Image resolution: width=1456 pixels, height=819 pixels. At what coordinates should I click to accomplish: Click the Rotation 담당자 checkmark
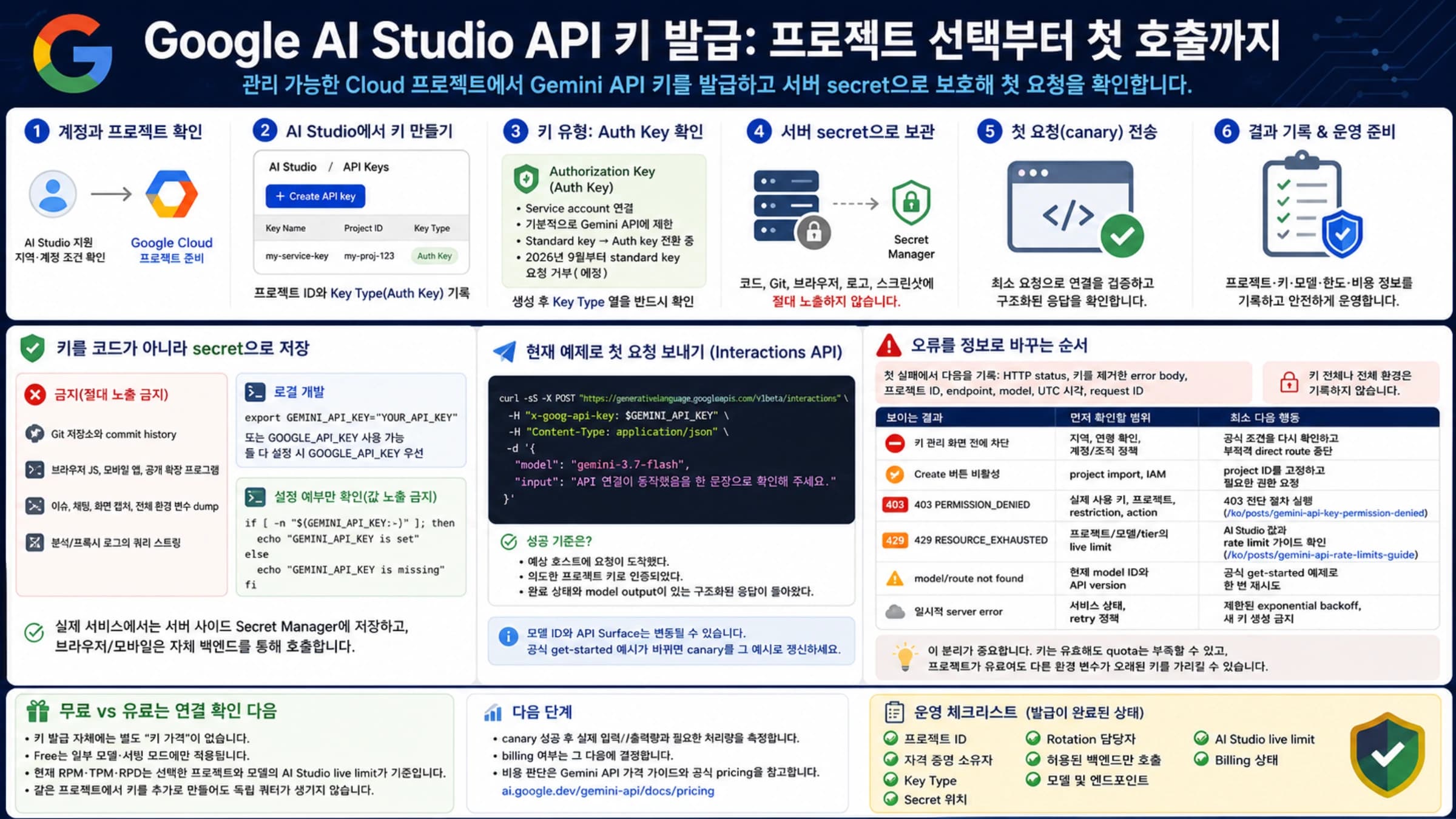[x=1033, y=738]
